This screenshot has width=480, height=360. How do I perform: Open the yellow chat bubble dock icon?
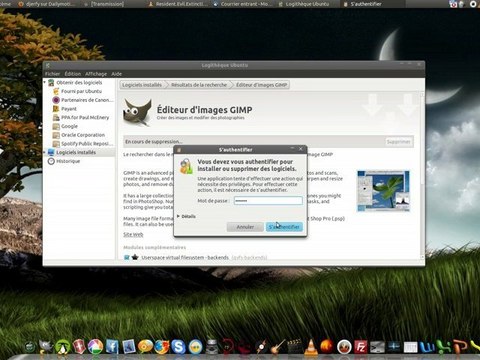click(x=145, y=347)
